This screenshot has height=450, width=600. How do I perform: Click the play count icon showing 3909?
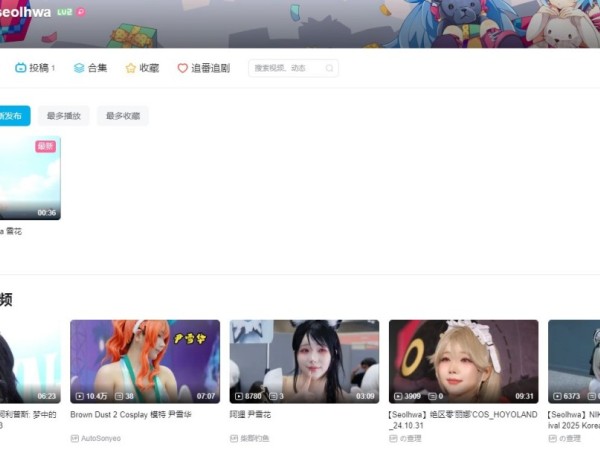point(398,396)
